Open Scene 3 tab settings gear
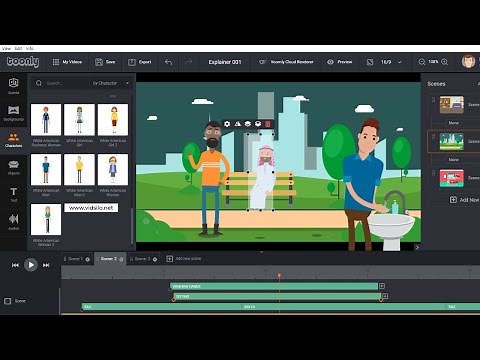Viewport: 480px width, 360px height. point(155,259)
